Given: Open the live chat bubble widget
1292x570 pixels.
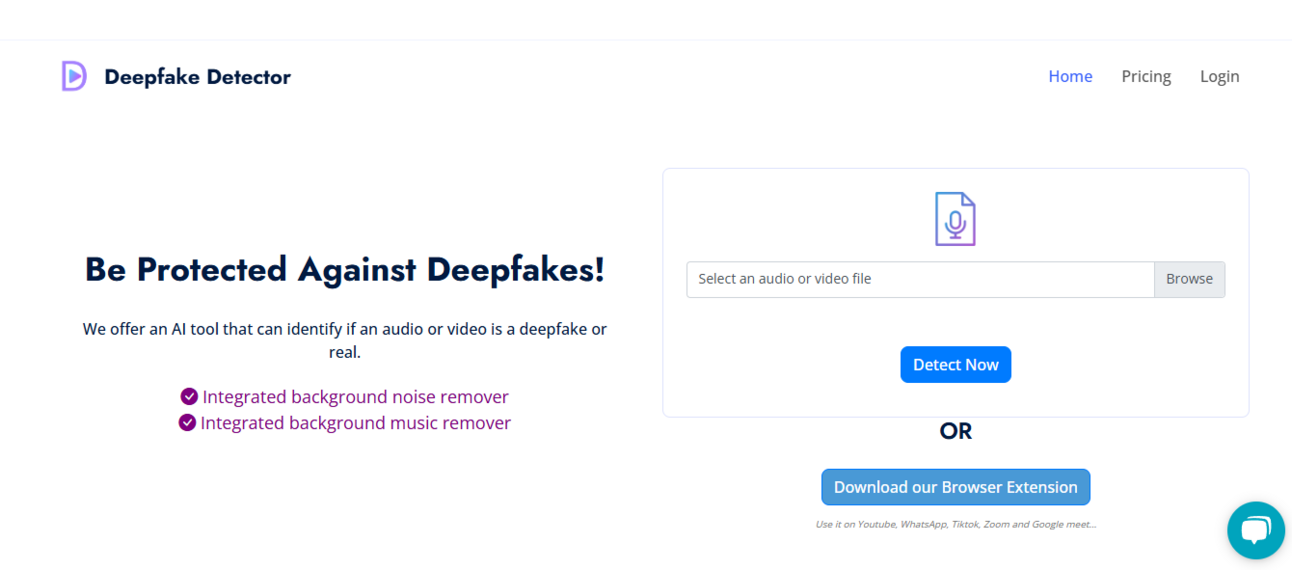Looking at the screenshot, I should click(1255, 530).
